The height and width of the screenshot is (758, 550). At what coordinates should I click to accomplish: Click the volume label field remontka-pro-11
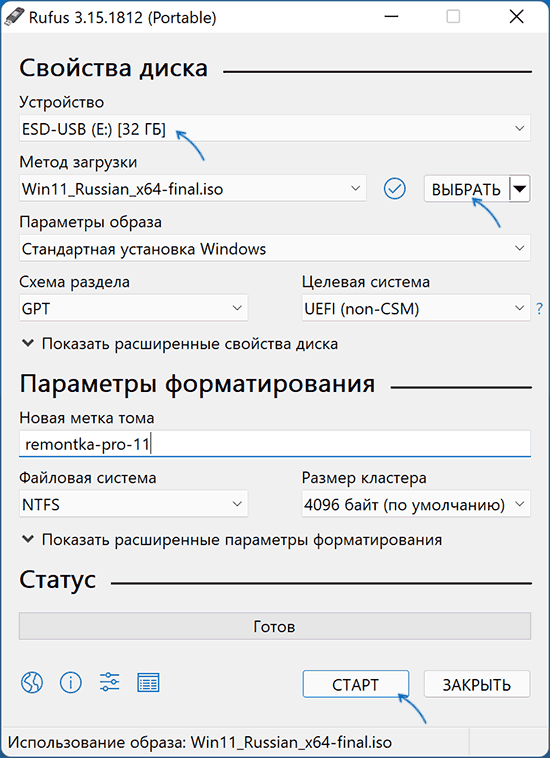pos(275,444)
